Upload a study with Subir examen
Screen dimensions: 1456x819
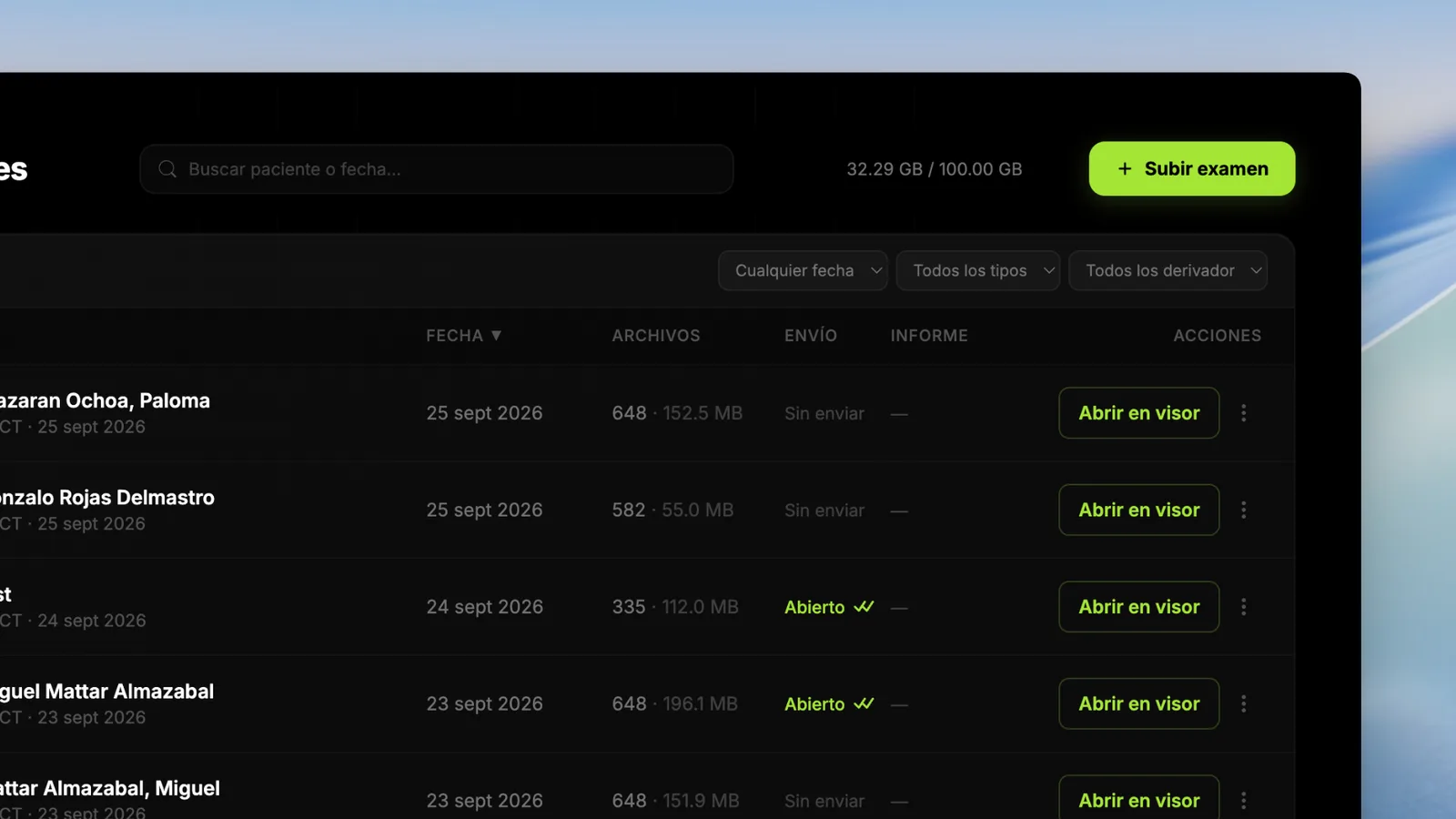pos(1192,168)
